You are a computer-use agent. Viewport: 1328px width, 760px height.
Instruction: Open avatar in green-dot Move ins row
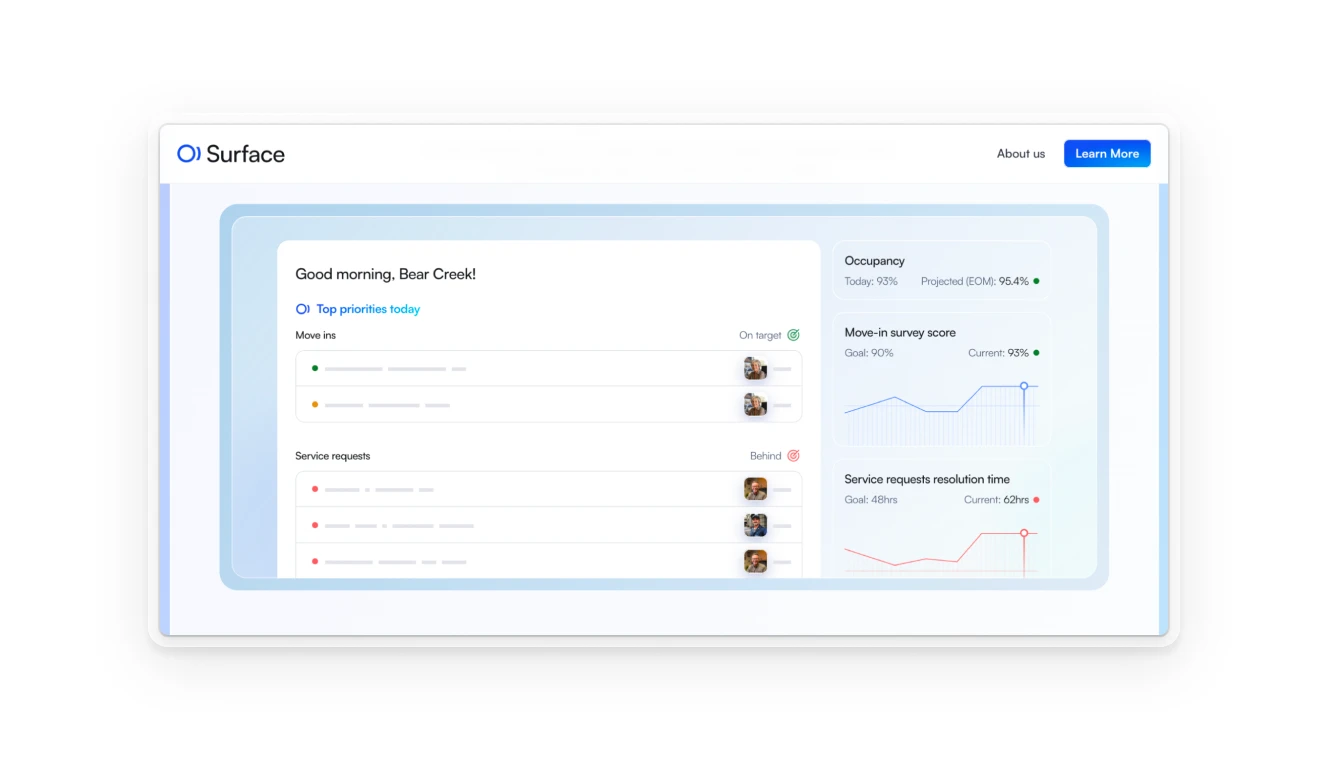(755, 368)
